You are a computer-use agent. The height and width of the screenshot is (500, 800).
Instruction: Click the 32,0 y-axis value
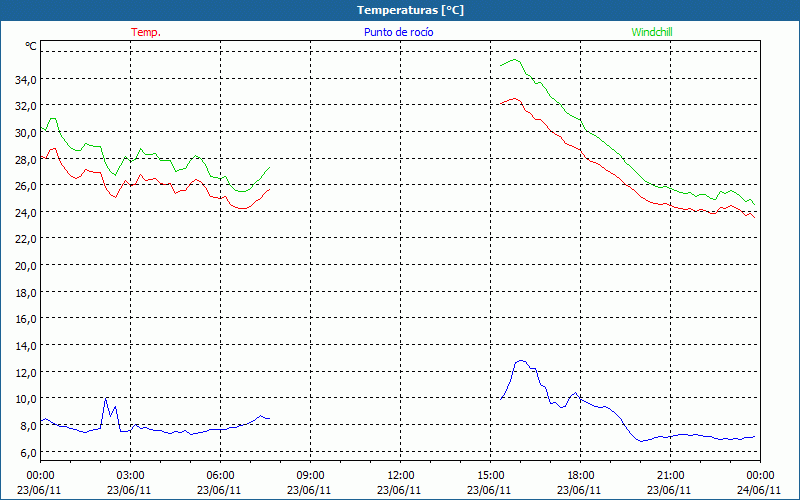coord(26,106)
